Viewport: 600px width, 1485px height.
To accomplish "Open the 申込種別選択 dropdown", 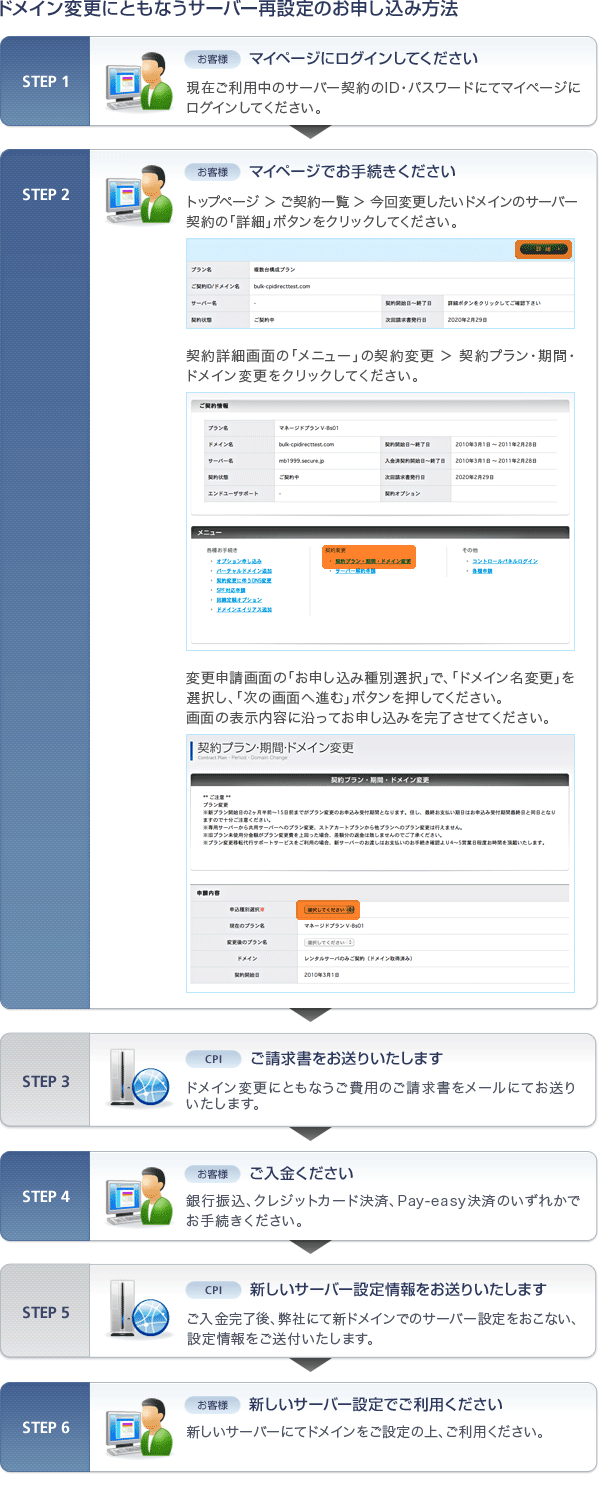I will point(330,910).
